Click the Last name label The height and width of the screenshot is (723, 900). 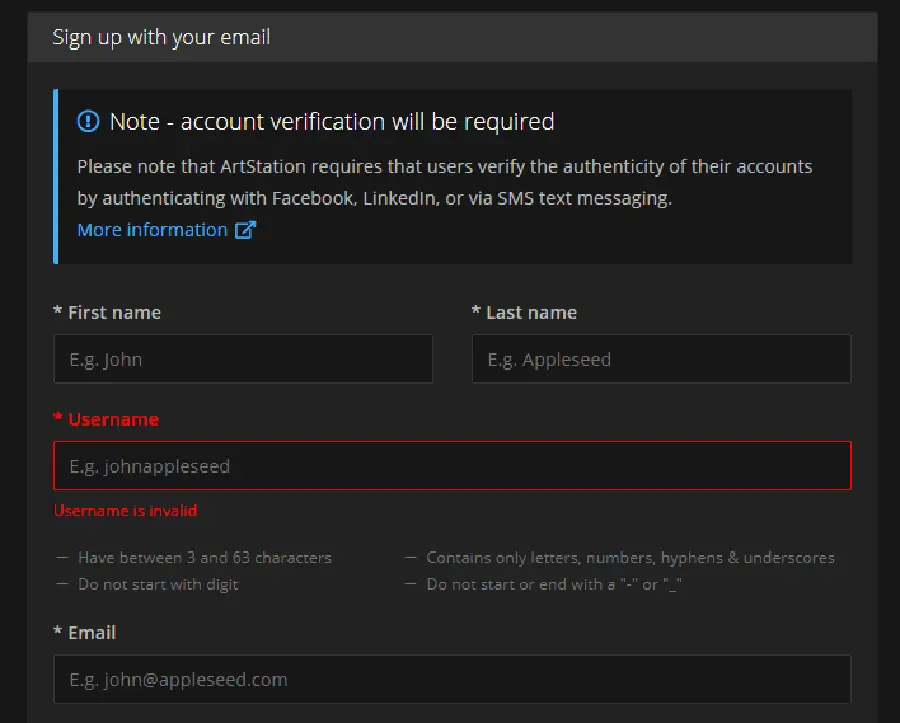point(531,313)
